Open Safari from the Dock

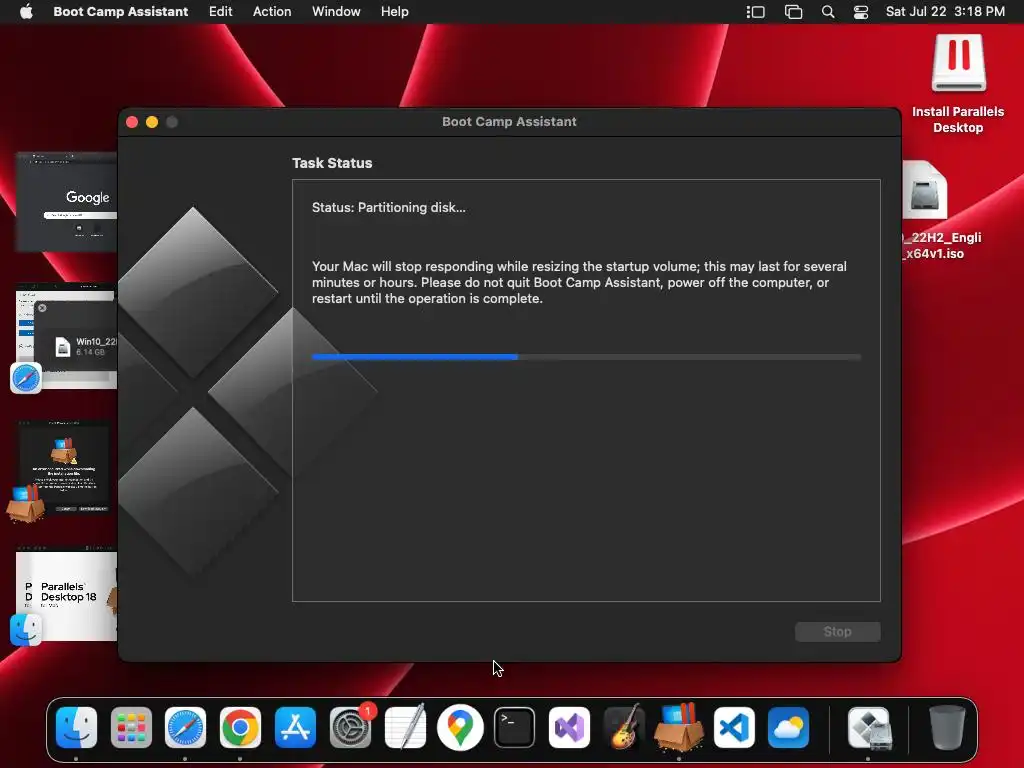pyautogui.click(x=185, y=728)
